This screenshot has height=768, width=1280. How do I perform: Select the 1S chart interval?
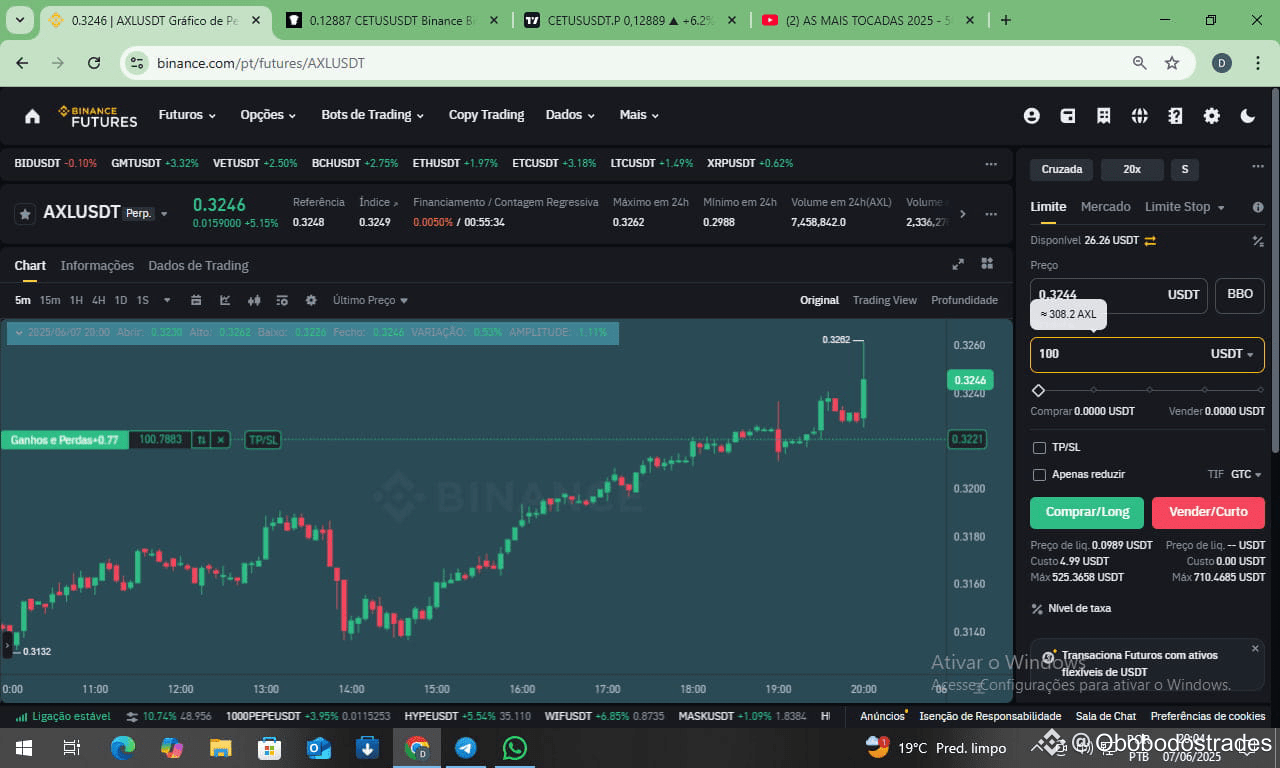(x=143, y=300)
